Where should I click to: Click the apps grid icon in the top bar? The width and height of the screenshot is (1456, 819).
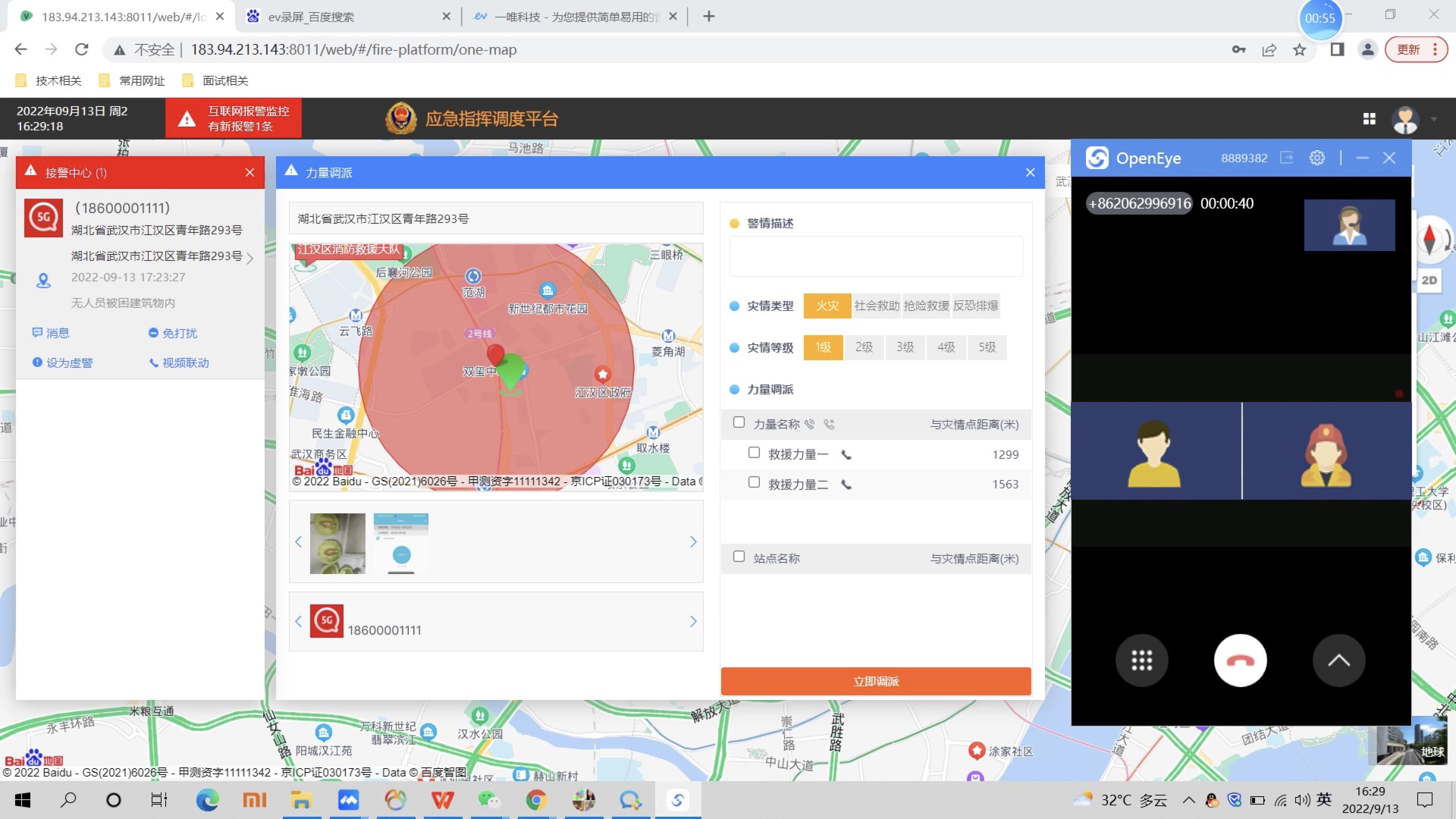click(x=1369, y=119)
